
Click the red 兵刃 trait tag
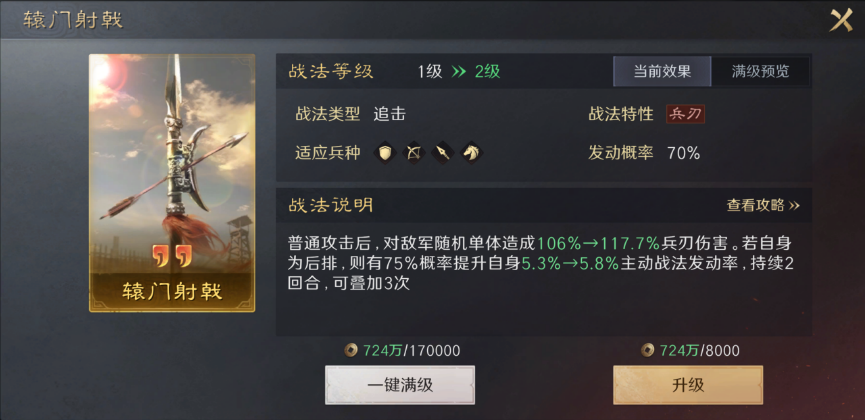click(685, 114)
